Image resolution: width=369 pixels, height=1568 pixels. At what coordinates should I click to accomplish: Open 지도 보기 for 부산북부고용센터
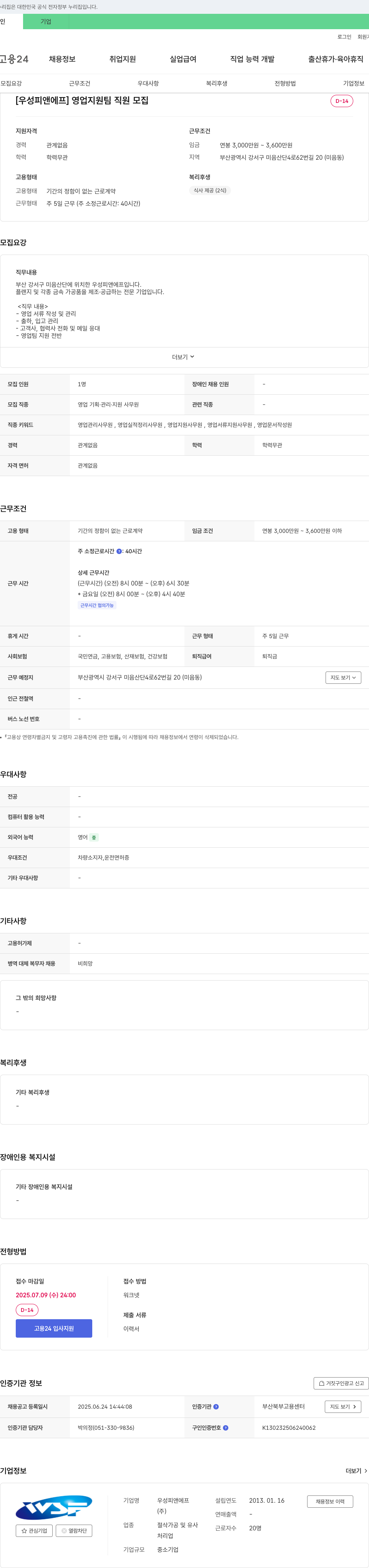343,1407
